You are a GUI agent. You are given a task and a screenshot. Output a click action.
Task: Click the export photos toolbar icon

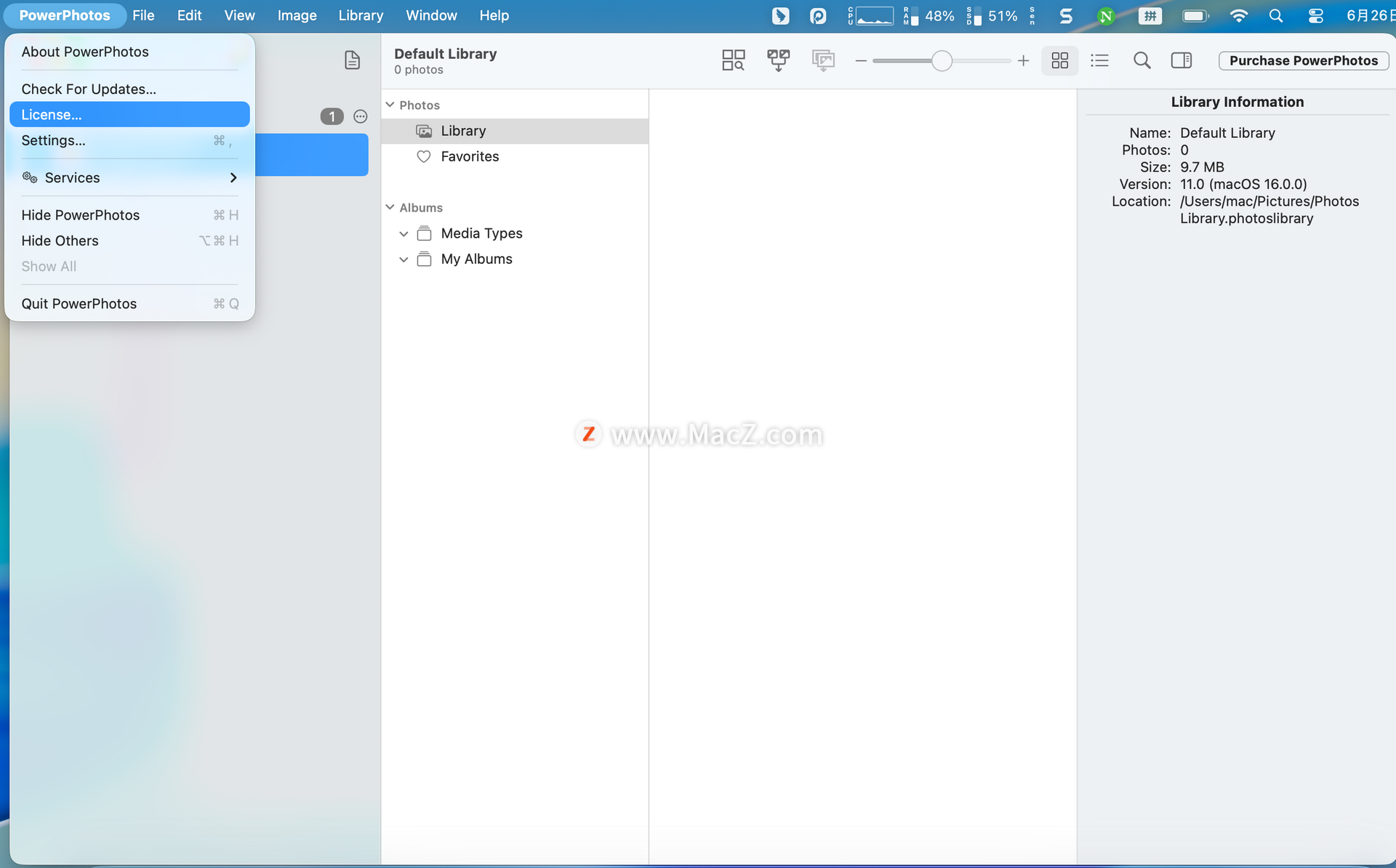pyautogui.click(x=822, y=60)
